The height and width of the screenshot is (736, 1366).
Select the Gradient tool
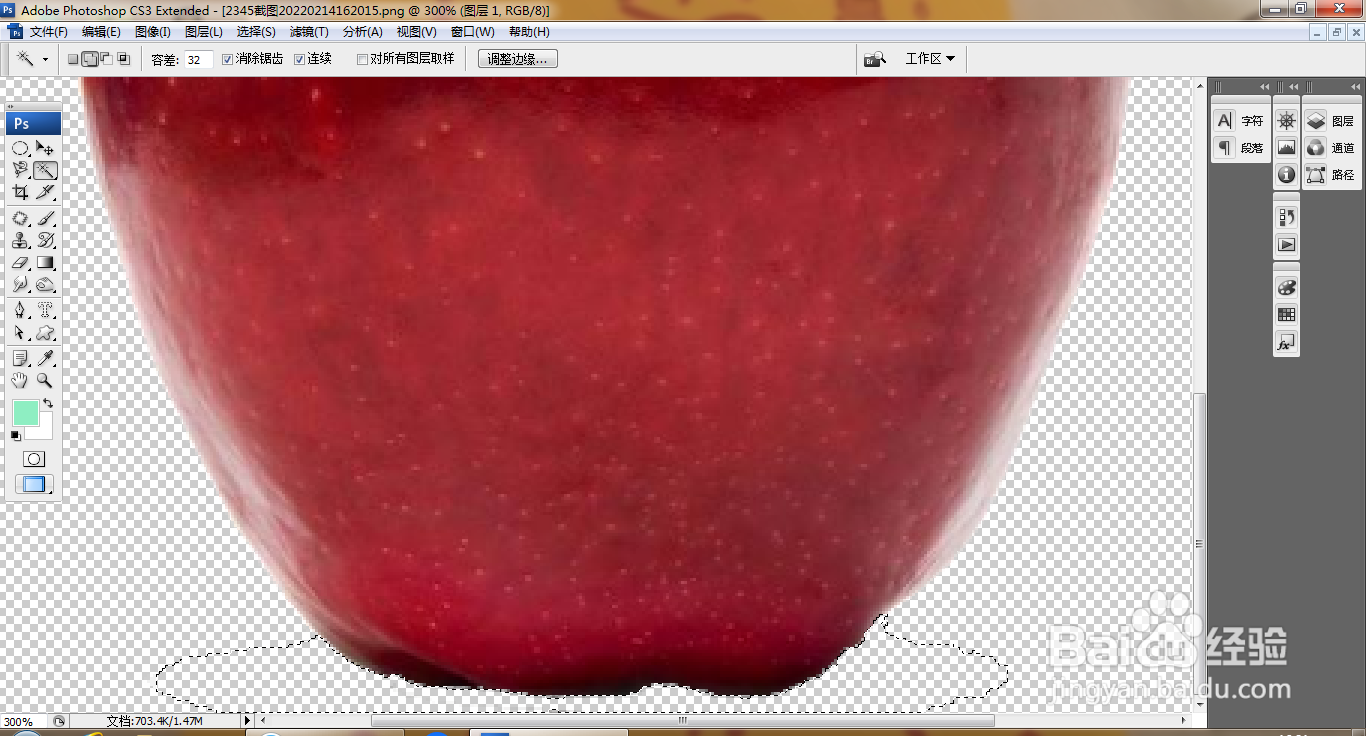pyautogui.click(x=45, y=262)
